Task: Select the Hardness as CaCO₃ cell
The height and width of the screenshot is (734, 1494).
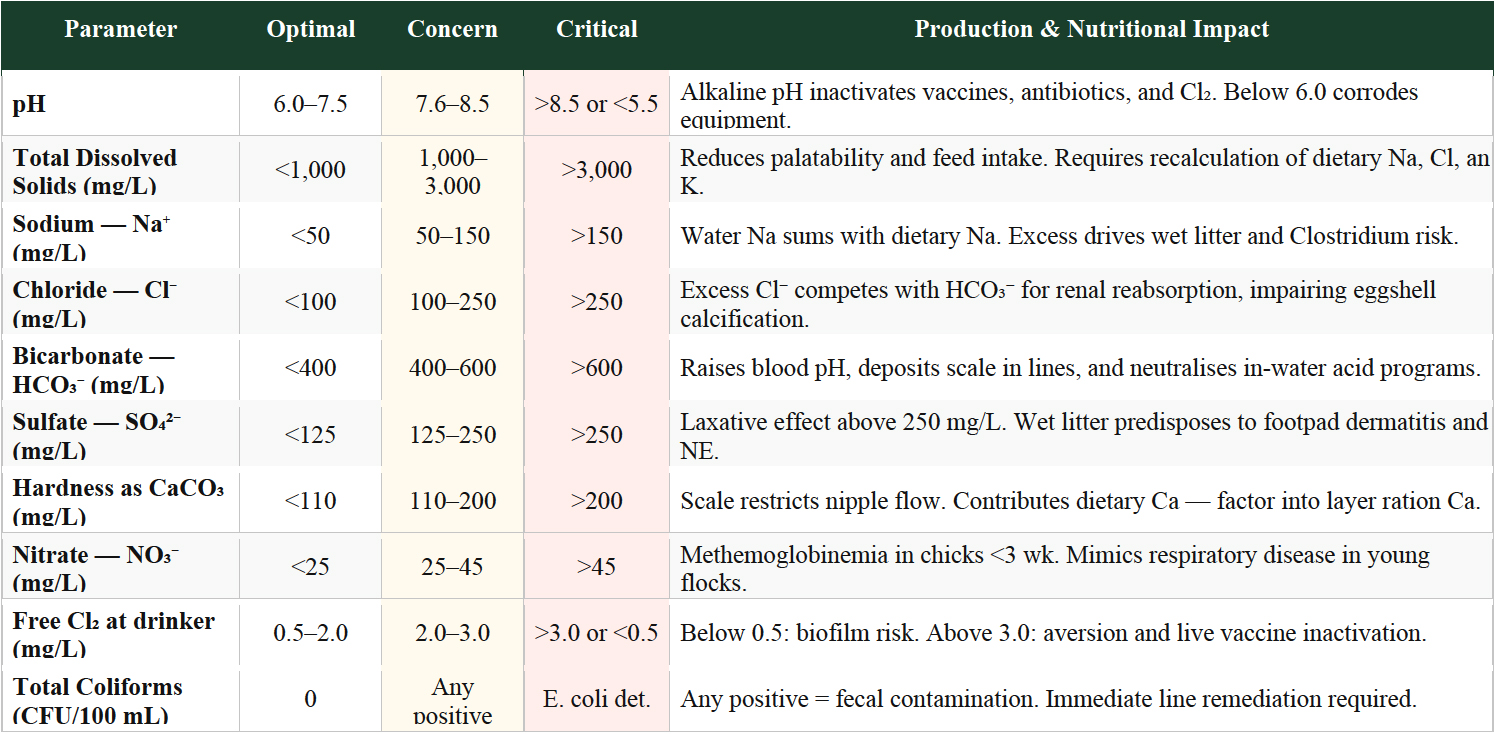Action: click(118, 500)
